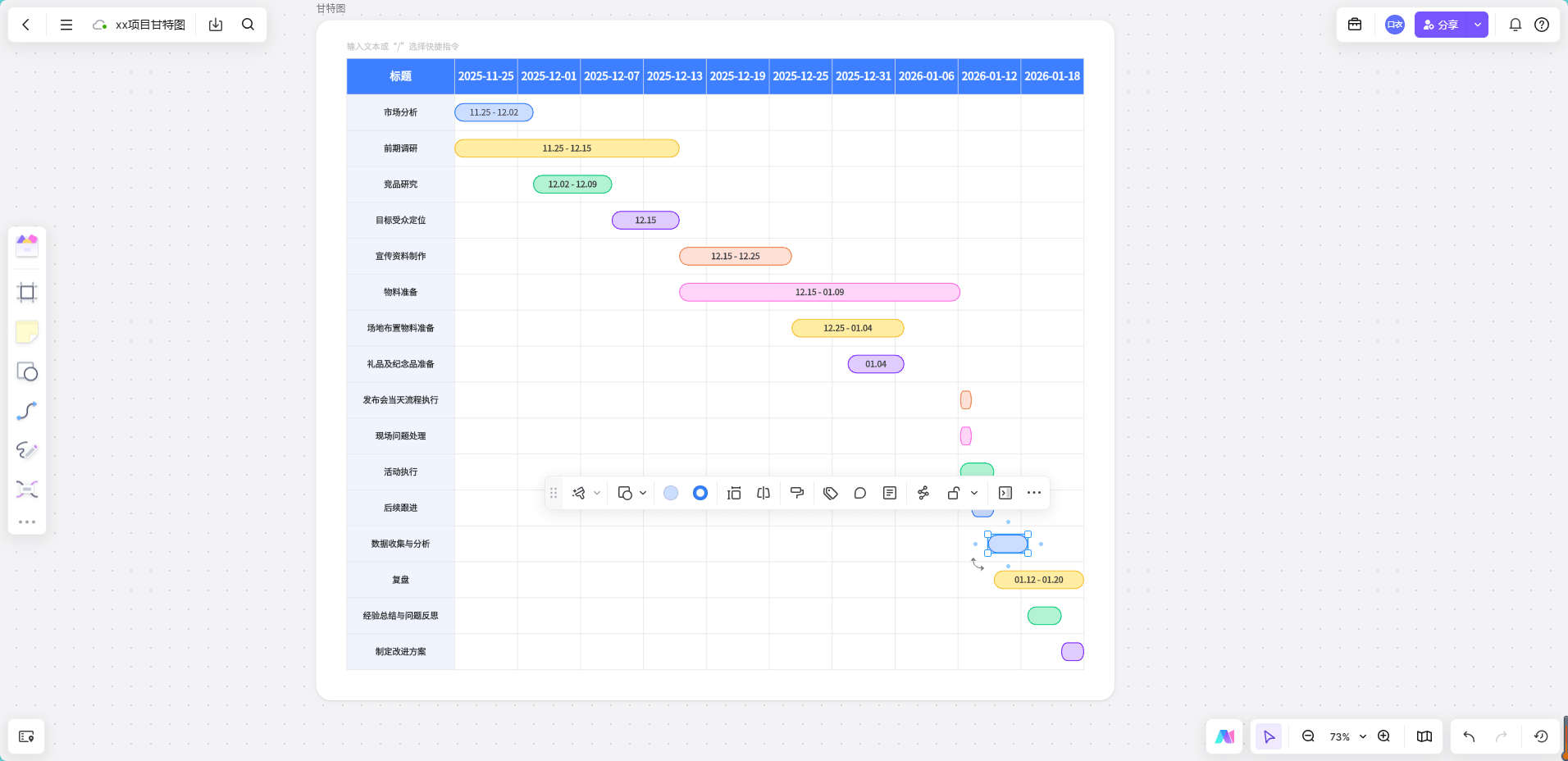Click the format painter icon
This screenshot has height=761, width=1568.
[x=796, y=493]
